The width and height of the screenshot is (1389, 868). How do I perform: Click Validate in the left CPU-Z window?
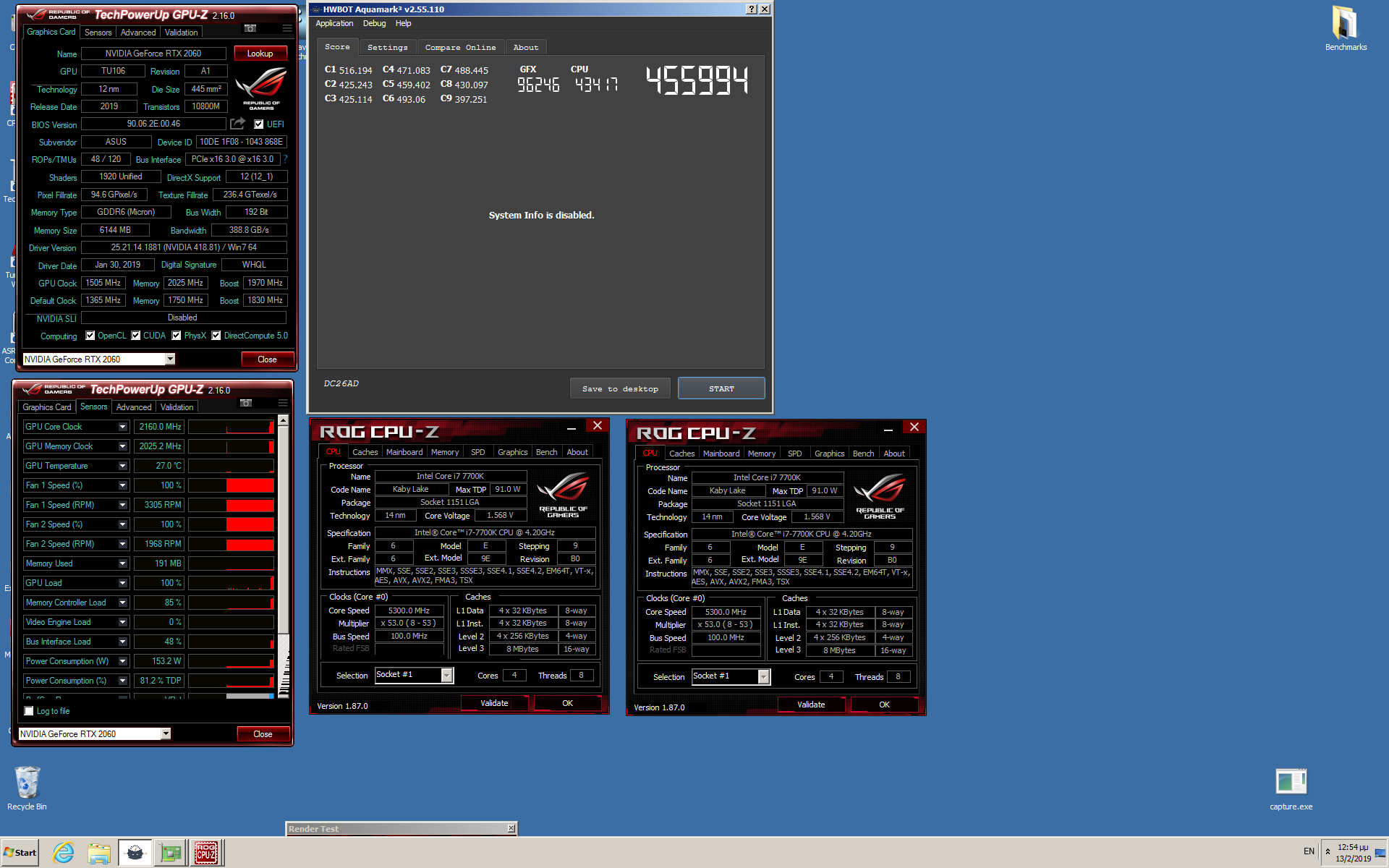click(x=495, y=703)
